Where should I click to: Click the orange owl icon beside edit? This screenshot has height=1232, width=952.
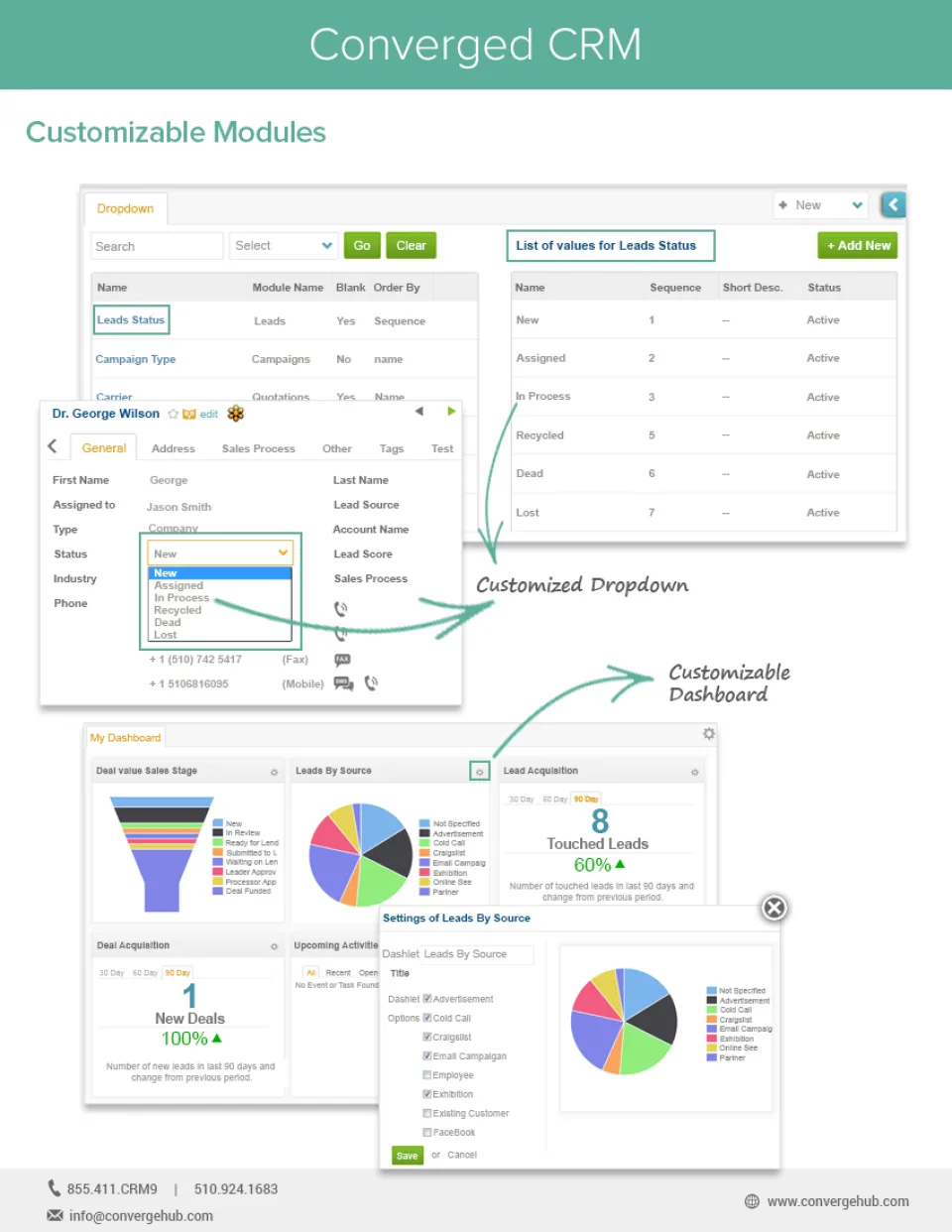[x=188, y=414]
